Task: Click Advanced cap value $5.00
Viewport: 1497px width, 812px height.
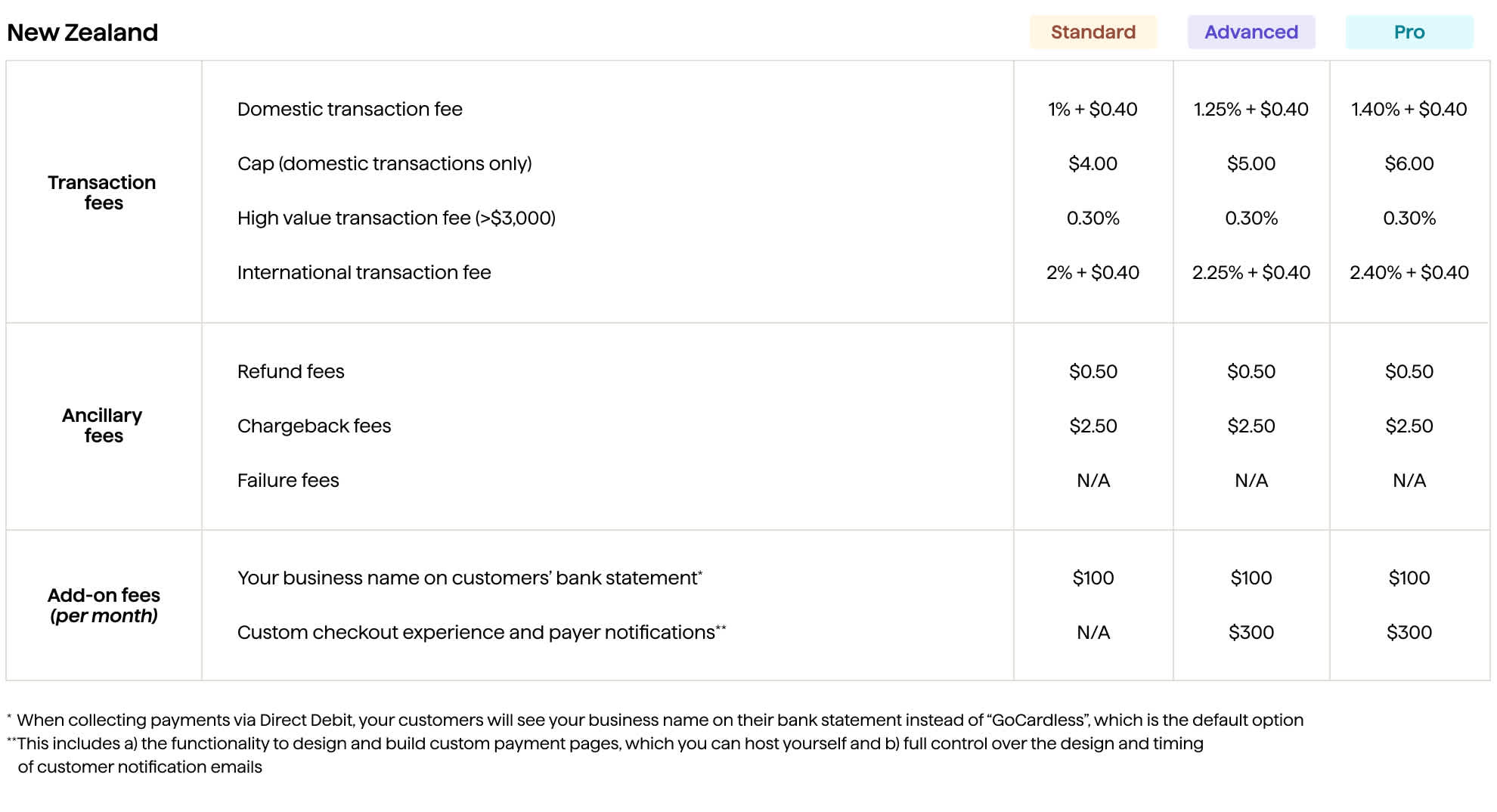Action: click(x=1251, y=164)
